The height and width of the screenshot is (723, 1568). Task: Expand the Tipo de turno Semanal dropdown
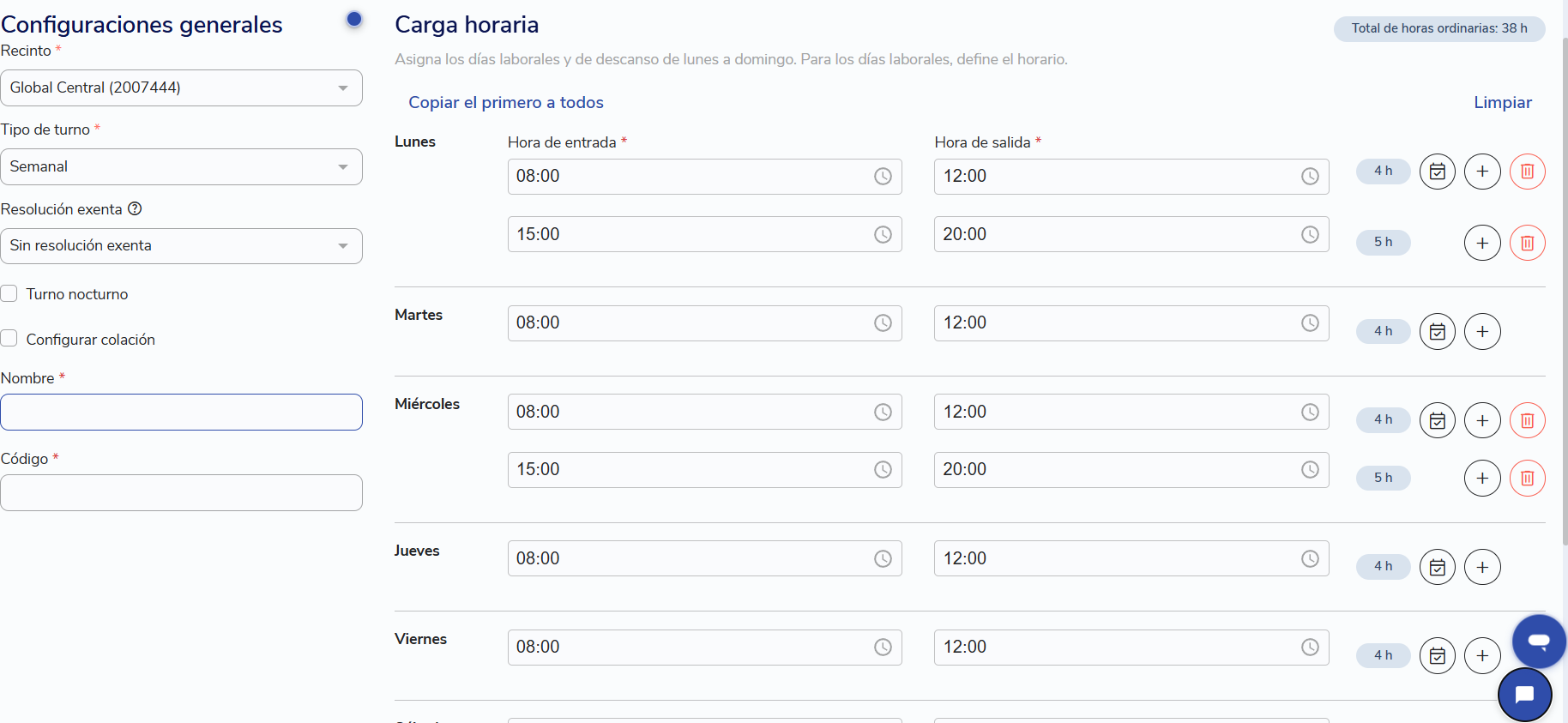(x=181, y=166)
